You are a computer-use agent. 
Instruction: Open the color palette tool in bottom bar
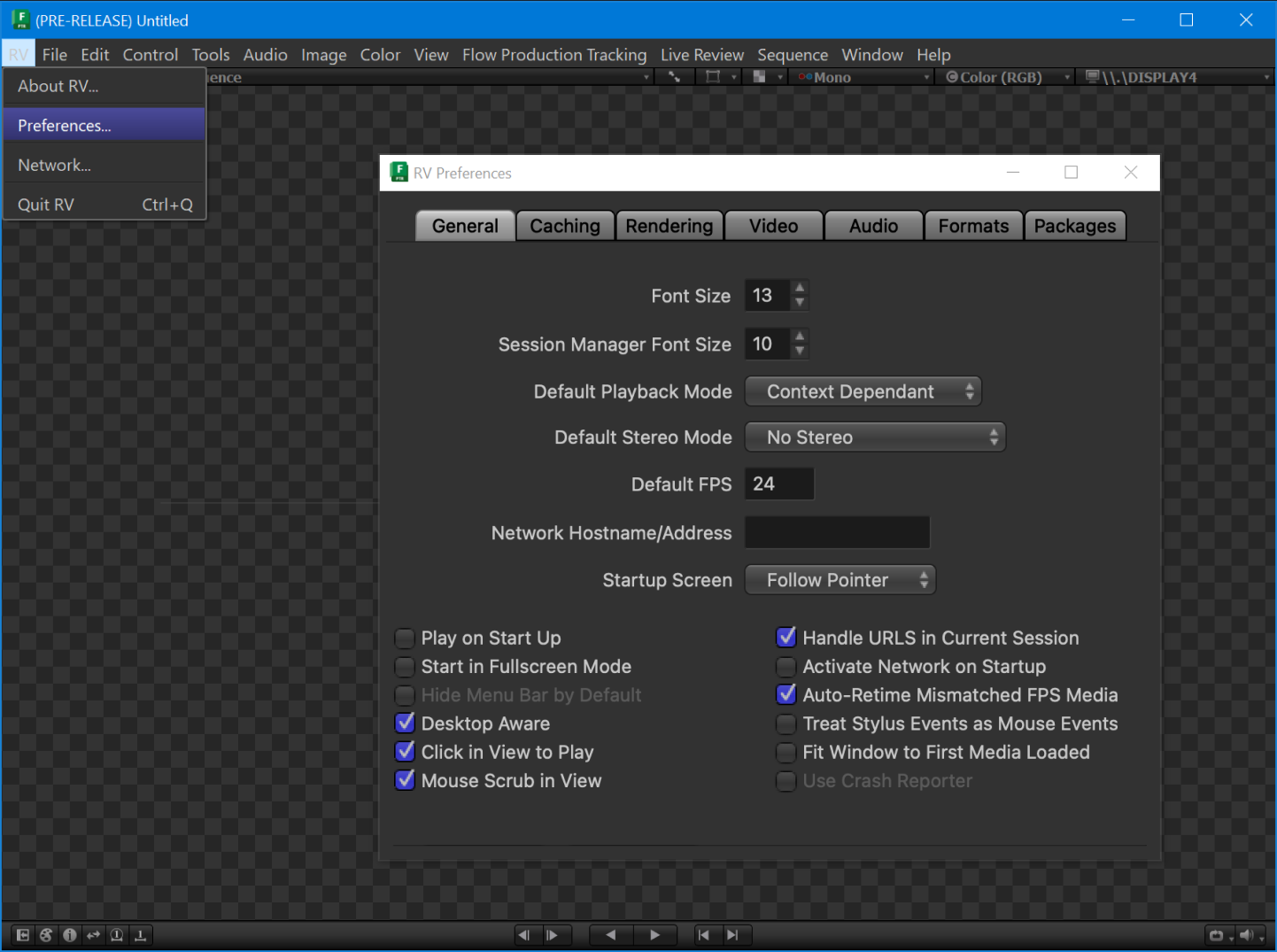(46, 935)
